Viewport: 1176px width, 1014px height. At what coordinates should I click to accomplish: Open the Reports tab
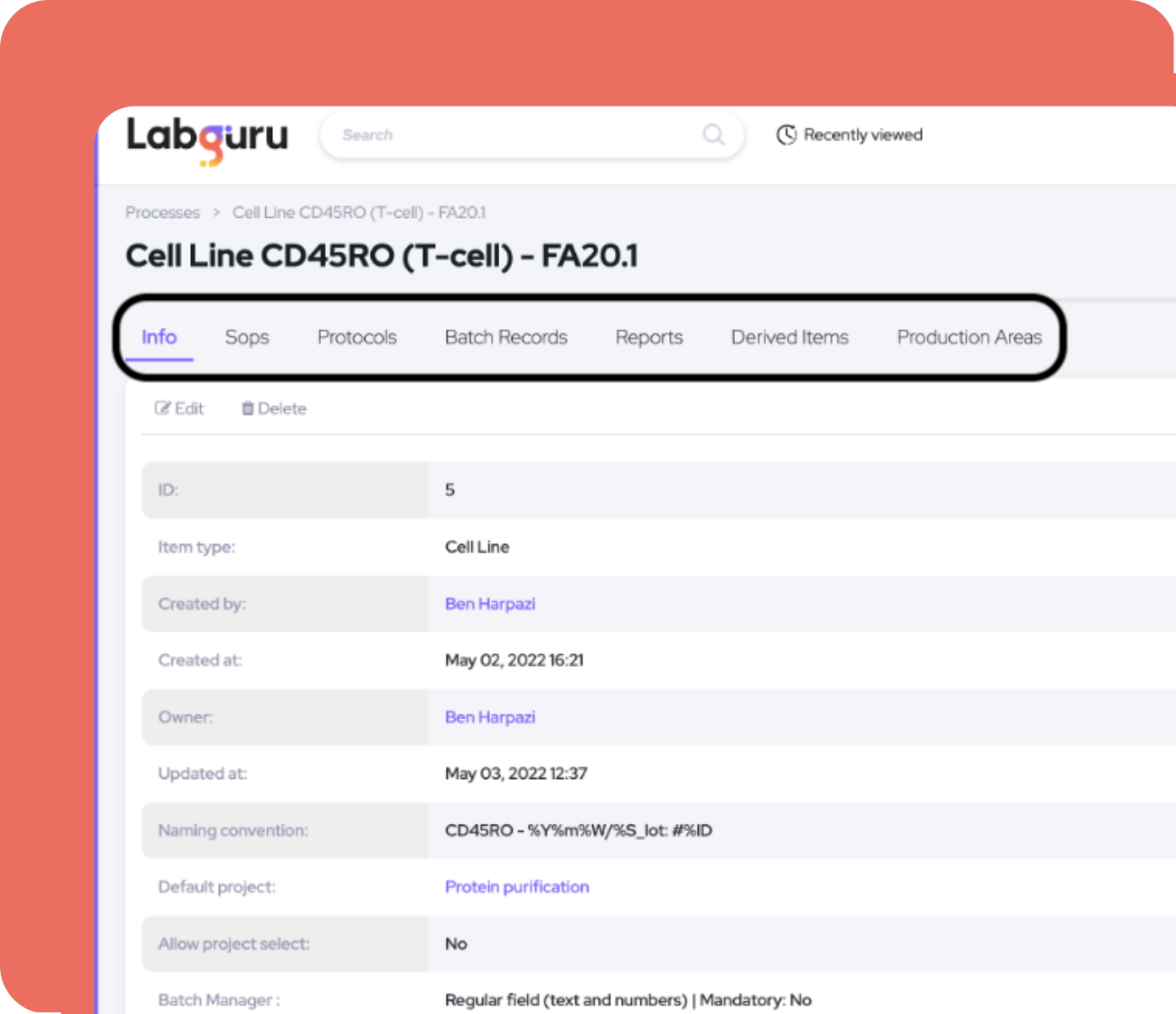tap(649, 337)
